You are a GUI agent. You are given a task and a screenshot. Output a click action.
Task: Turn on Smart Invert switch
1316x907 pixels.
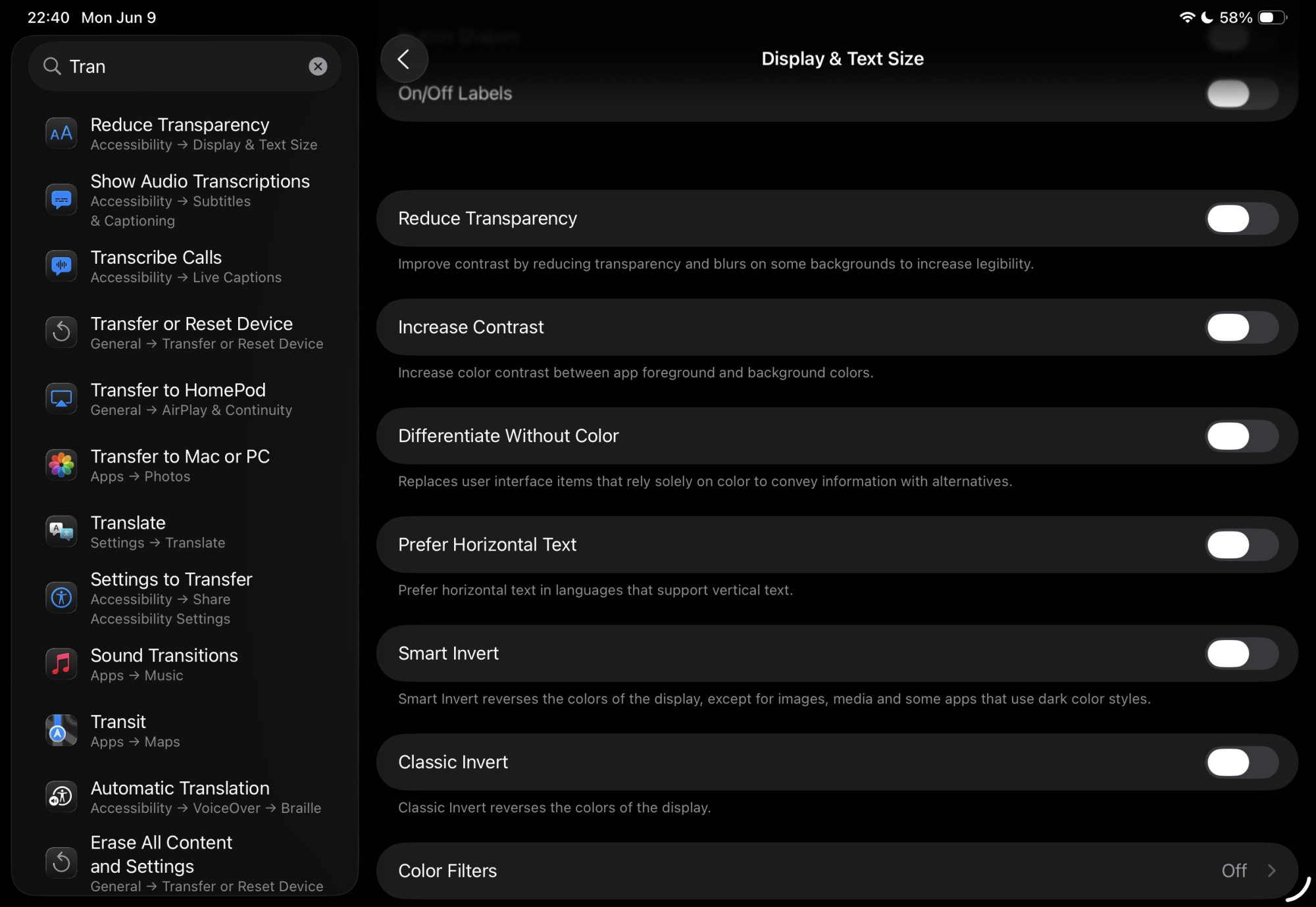tap(1241, 654)
